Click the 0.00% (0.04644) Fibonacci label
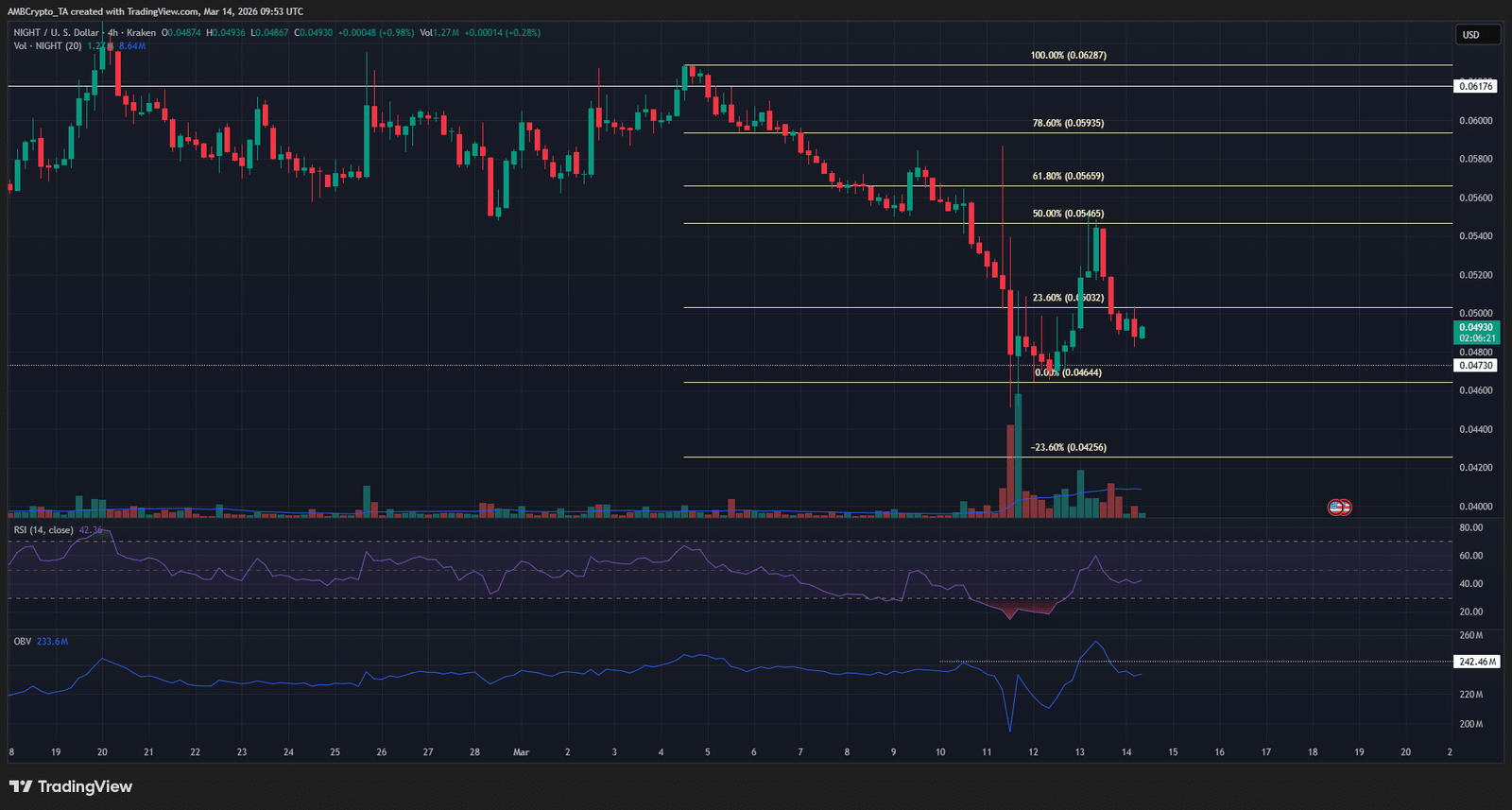 (1068, 373)
